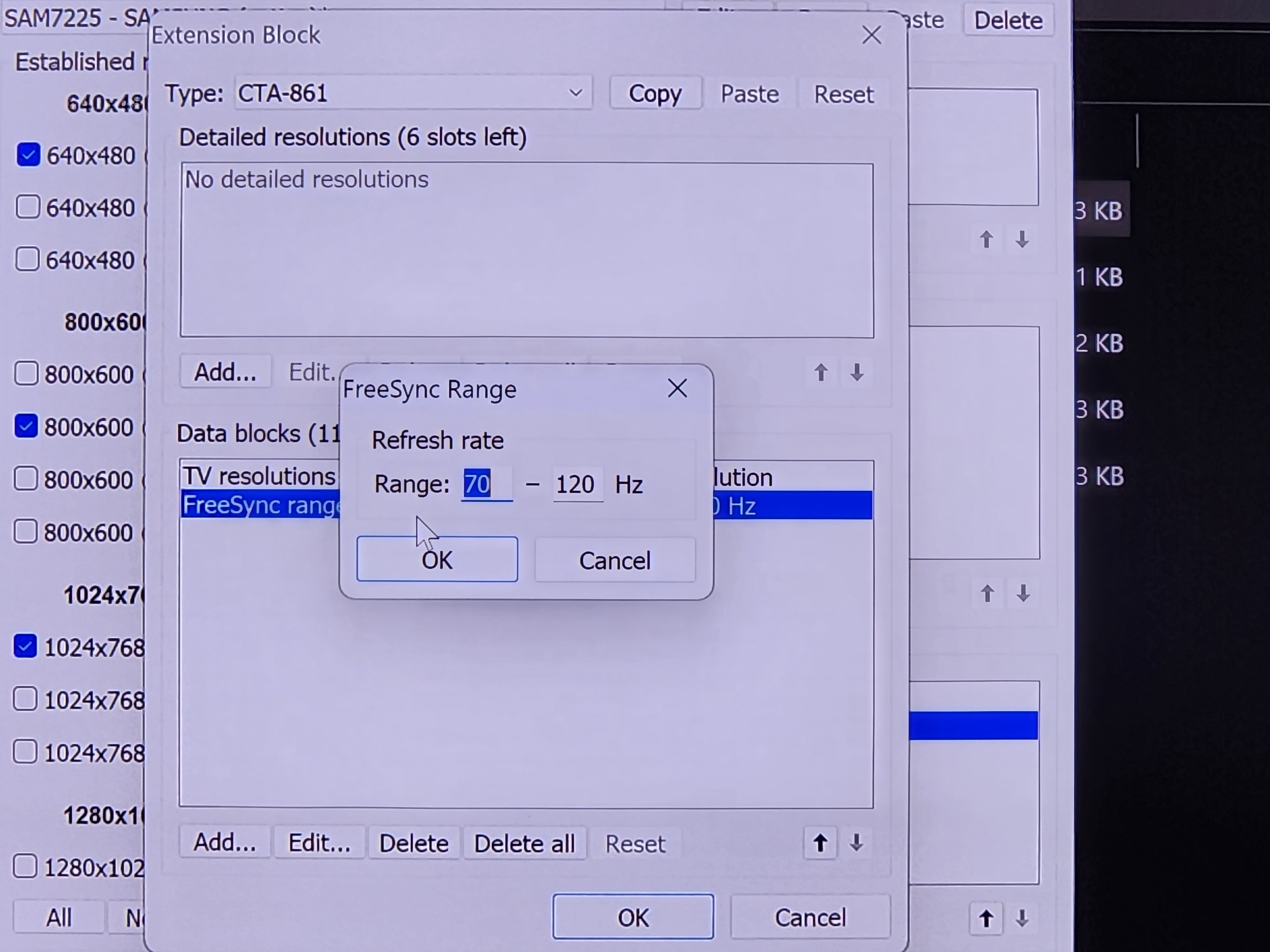This screenshot has width=1270, height=952.
Task: Toggle the checked 1024x768 checkbox
Action: 25,646
